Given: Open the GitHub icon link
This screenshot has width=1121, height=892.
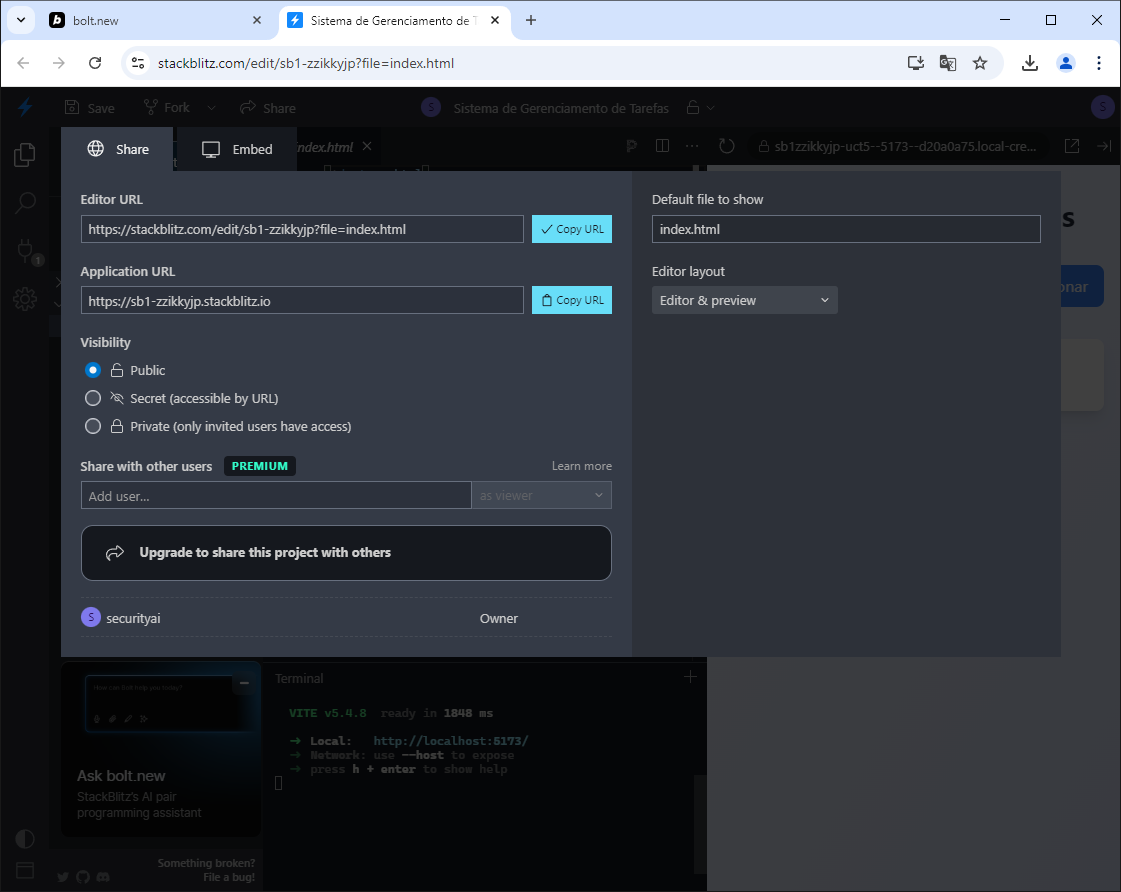Looking at the screenshot, I should (83, 877).
